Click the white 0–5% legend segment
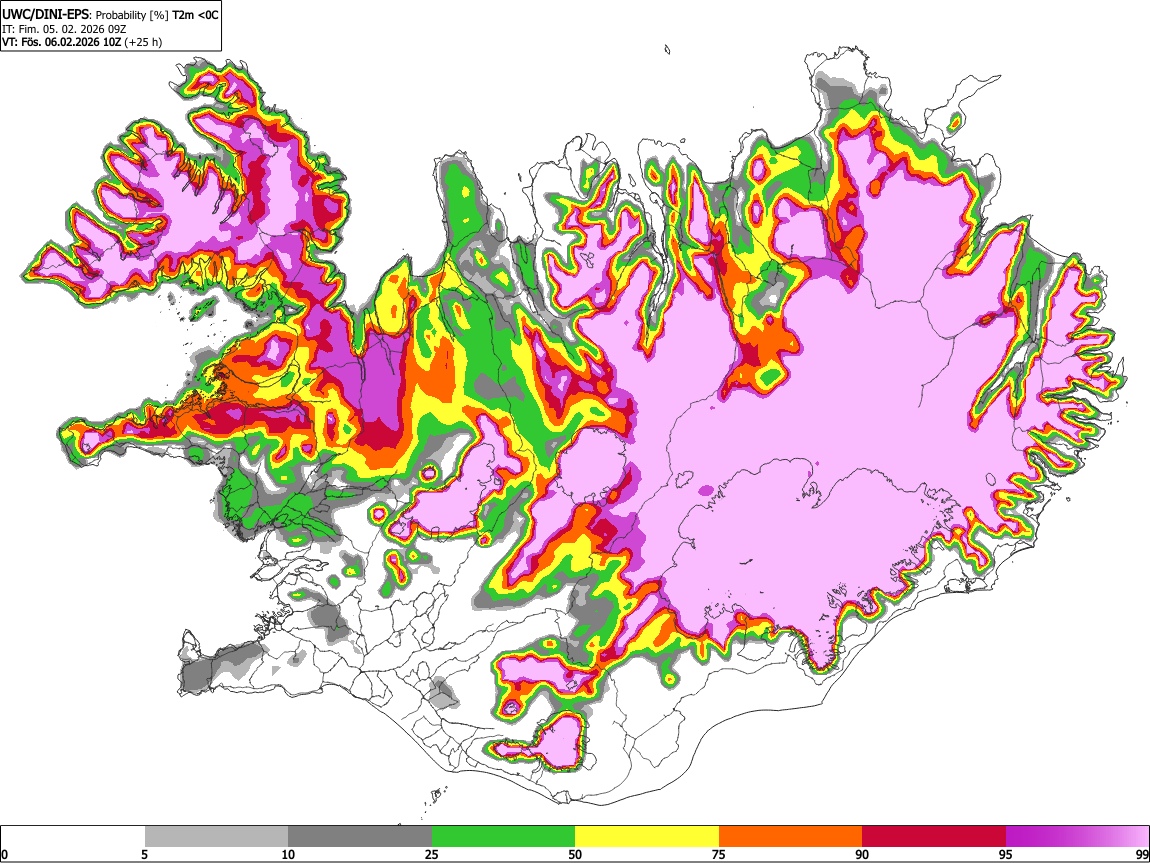The width and height of the screenshot is (1150, 863). (73, 837)
